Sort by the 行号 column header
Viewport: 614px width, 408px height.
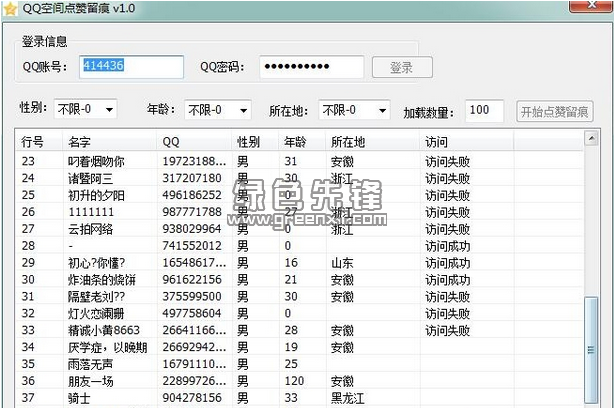coord(39,141)
